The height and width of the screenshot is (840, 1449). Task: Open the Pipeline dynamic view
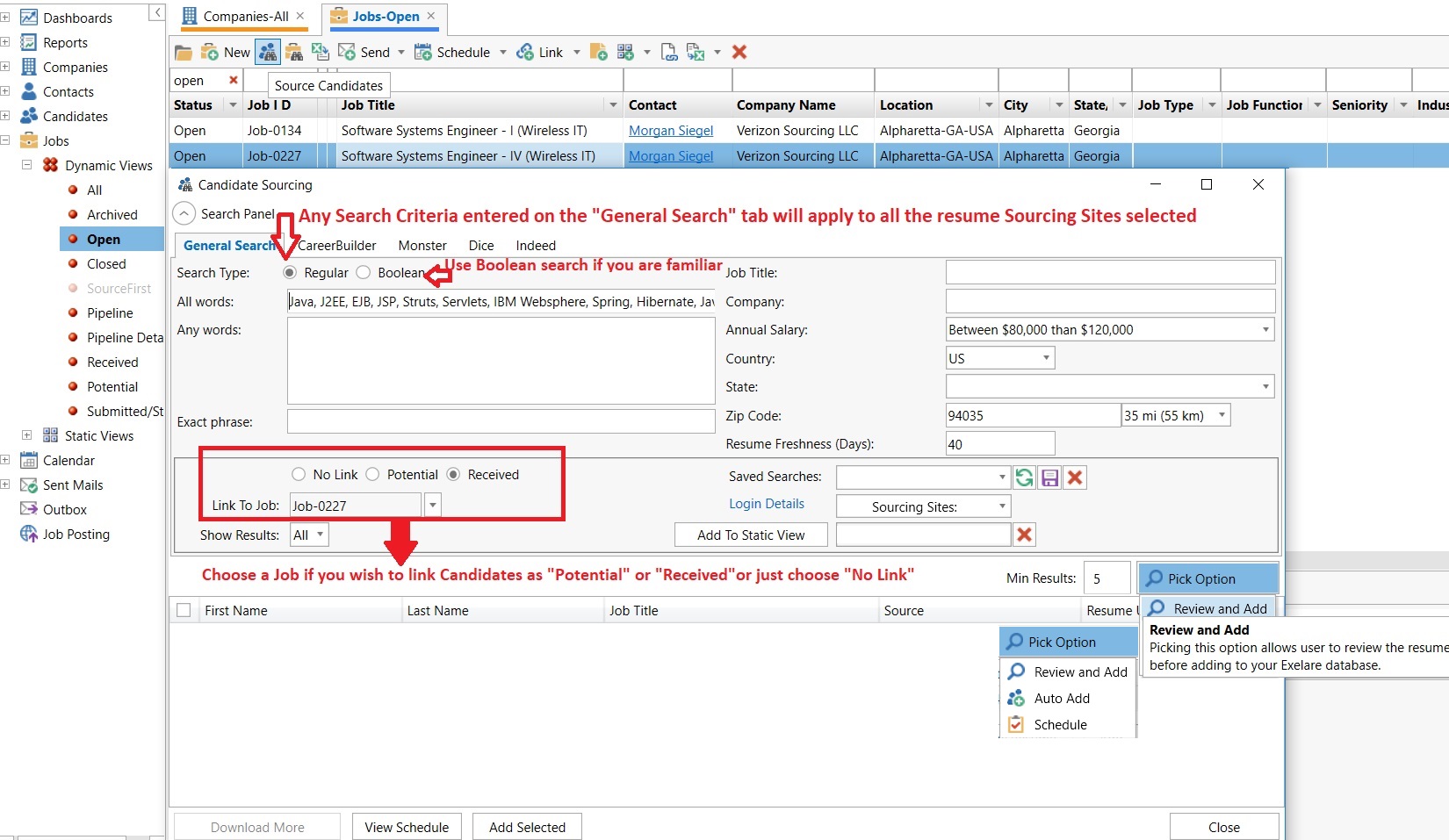coord(110,312)
